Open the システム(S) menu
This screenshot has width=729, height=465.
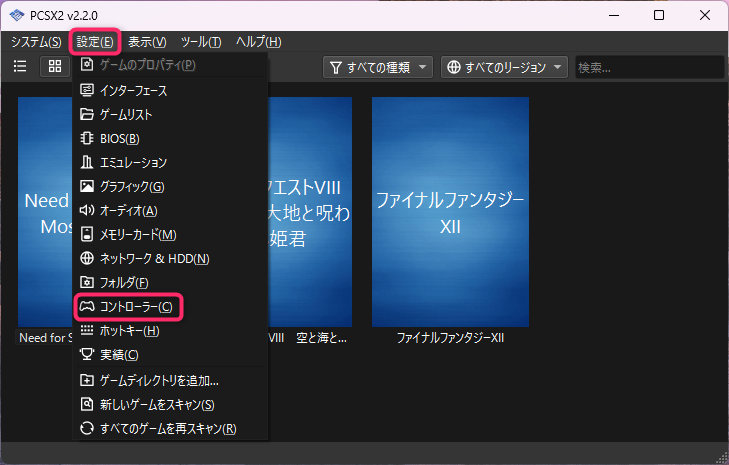click(36, 42)
